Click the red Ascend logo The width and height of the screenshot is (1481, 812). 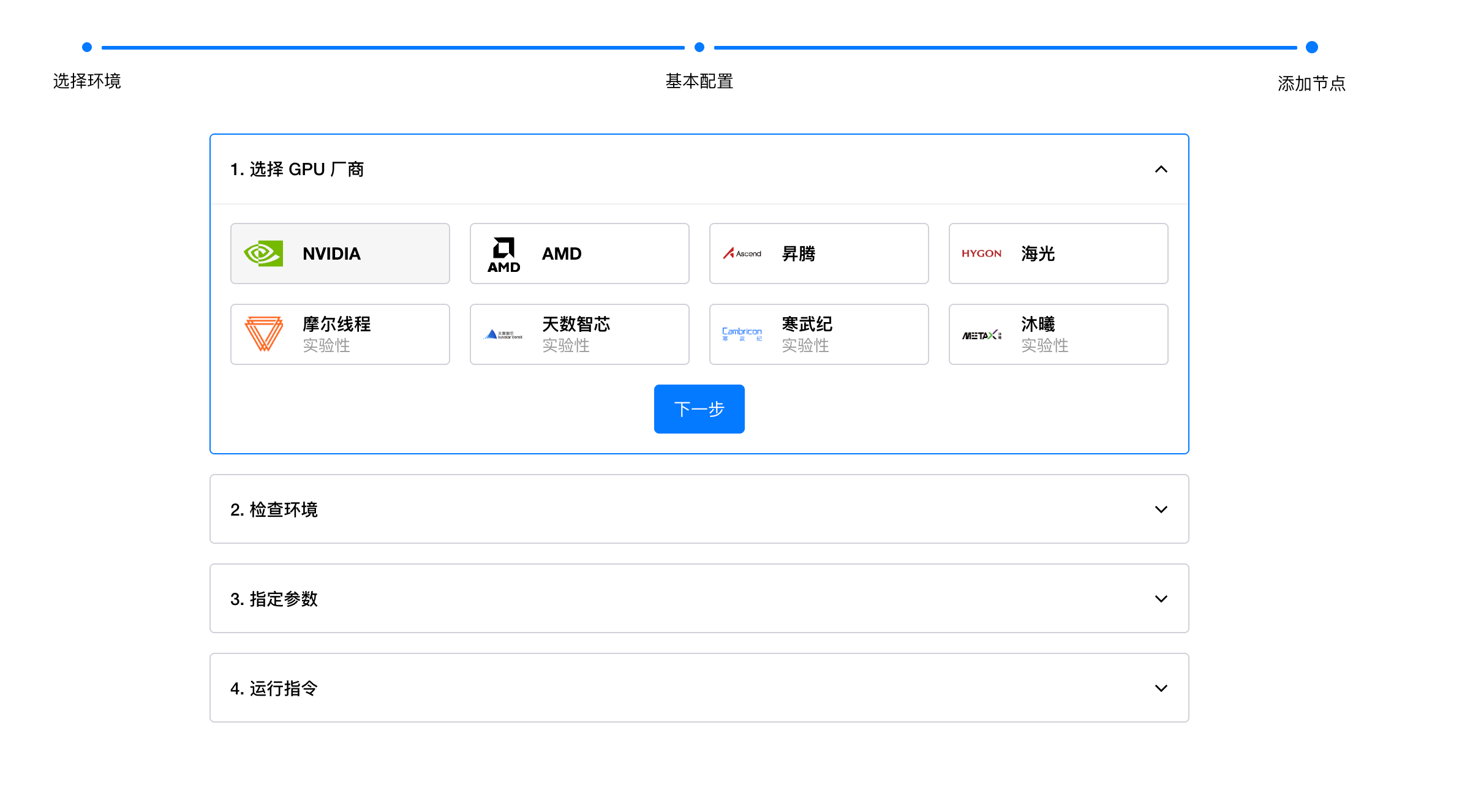tap(742, 254)
